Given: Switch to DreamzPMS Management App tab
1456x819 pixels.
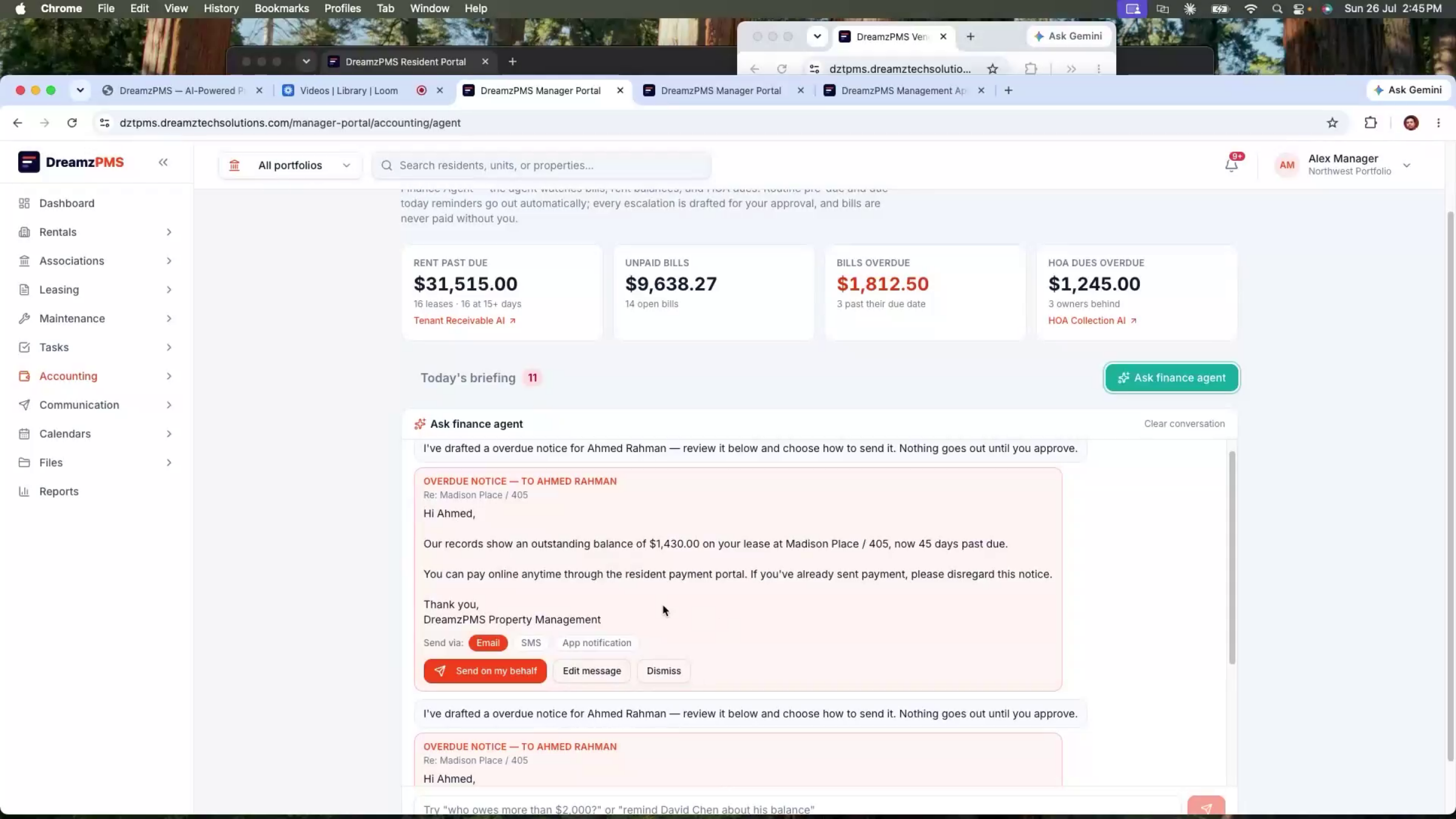Looking at the screenshot, I should (904, 90).
